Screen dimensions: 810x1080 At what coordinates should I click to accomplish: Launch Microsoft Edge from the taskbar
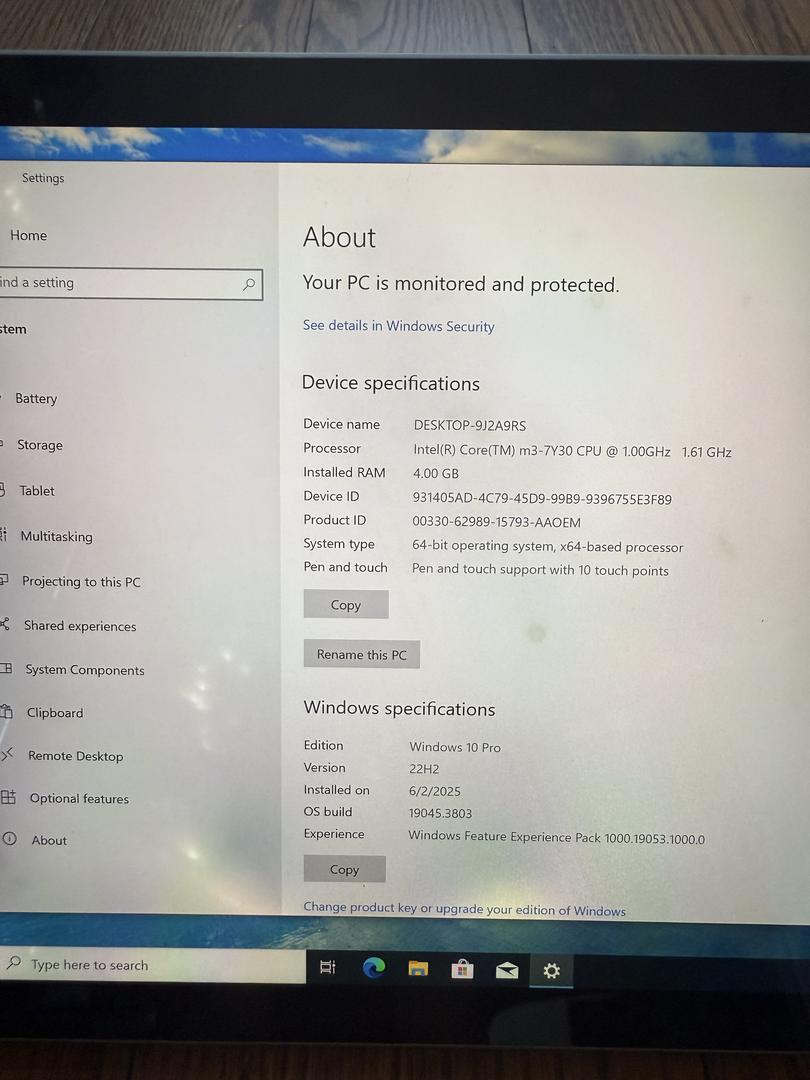click(374, 968)
